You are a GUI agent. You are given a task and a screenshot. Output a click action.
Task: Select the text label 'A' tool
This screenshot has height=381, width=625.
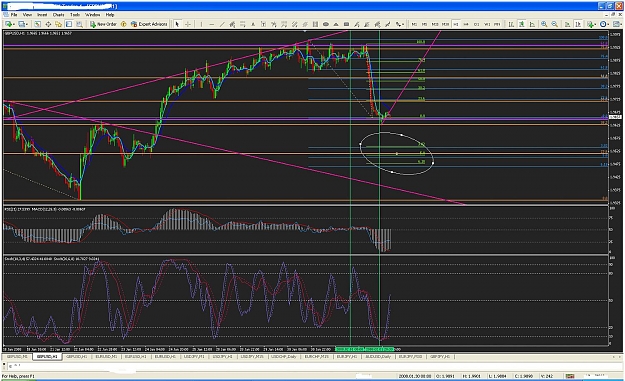pyautogui.click(x=253, y=24)
